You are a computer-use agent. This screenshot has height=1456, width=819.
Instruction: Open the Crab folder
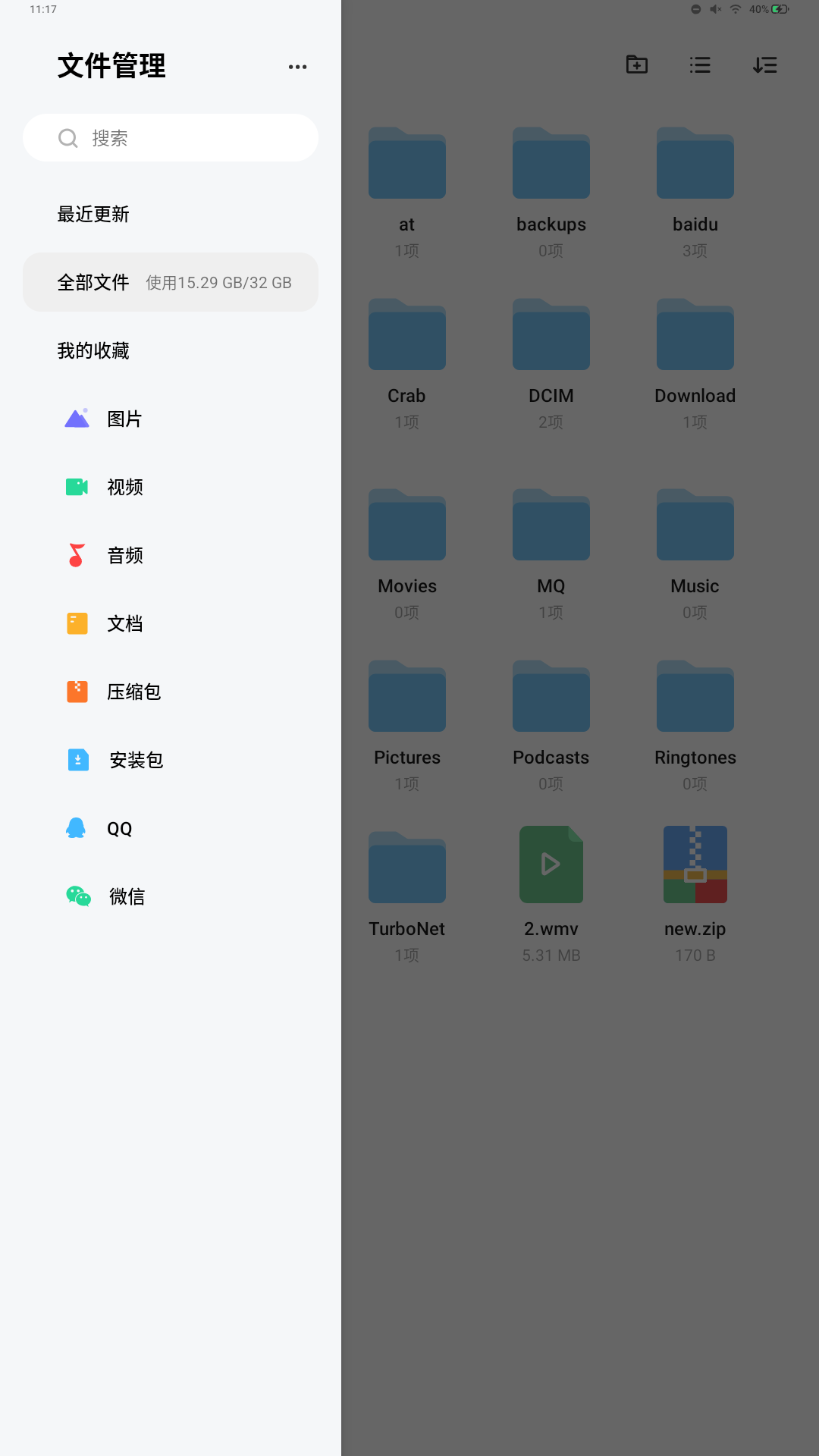[x=407, y=334]
